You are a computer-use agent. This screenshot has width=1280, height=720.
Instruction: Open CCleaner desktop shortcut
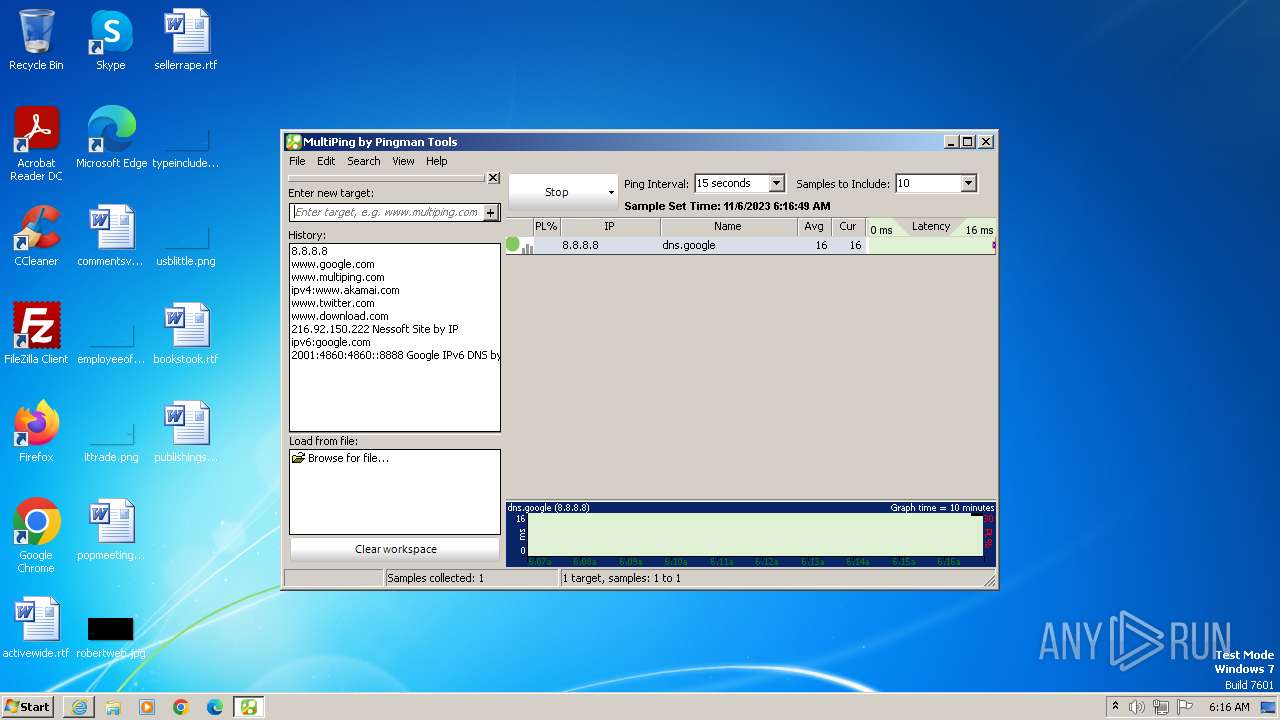pyautogui.click(x=37, y=236)
